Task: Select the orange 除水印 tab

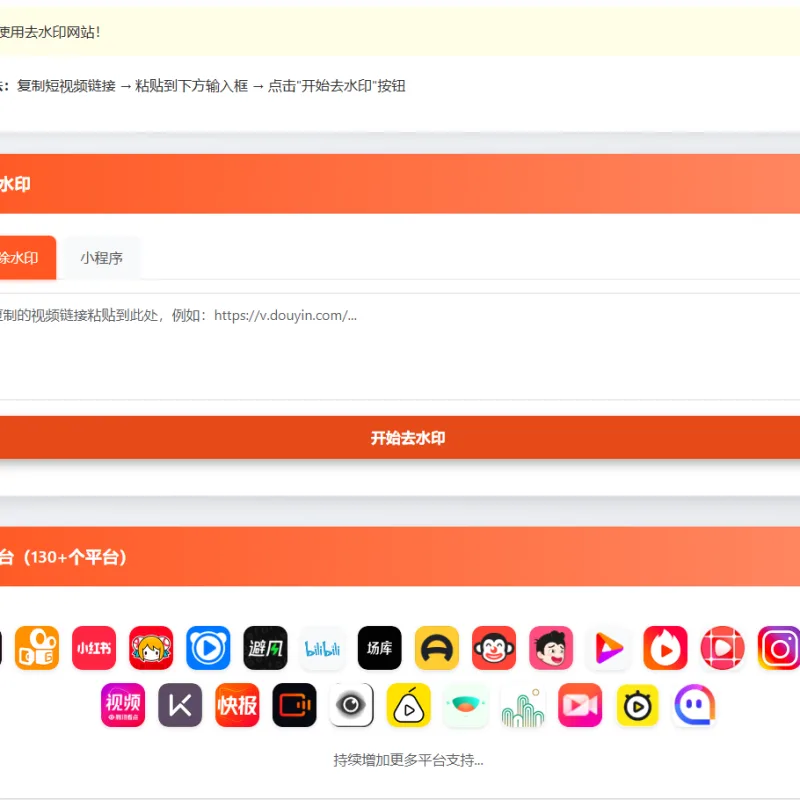Action: tap(28, 258)
